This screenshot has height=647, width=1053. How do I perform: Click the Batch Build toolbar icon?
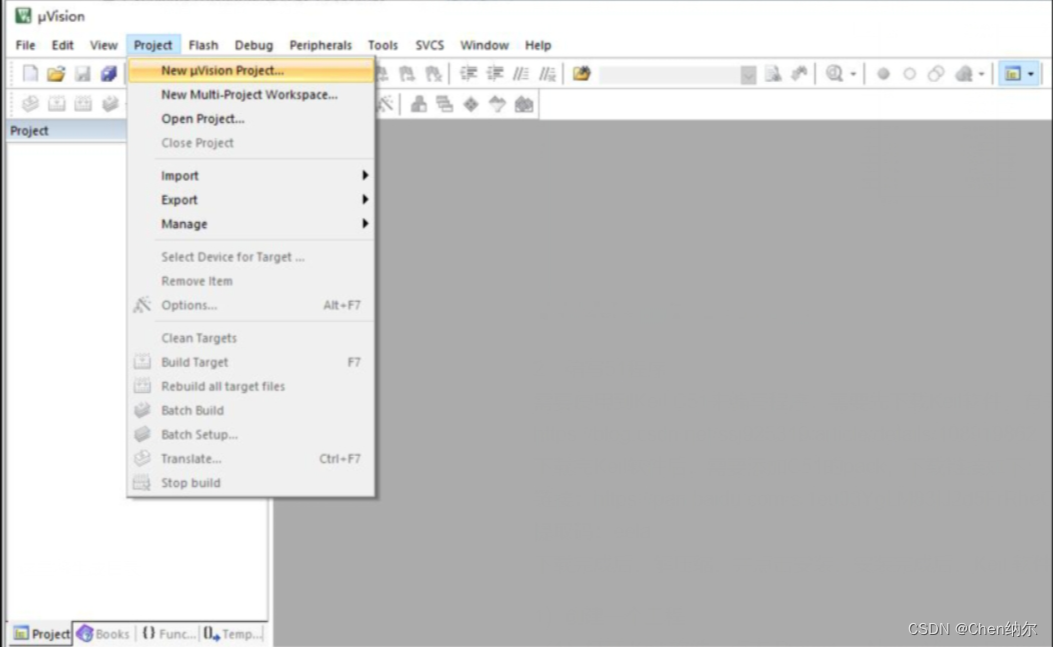tap(110, 103)
